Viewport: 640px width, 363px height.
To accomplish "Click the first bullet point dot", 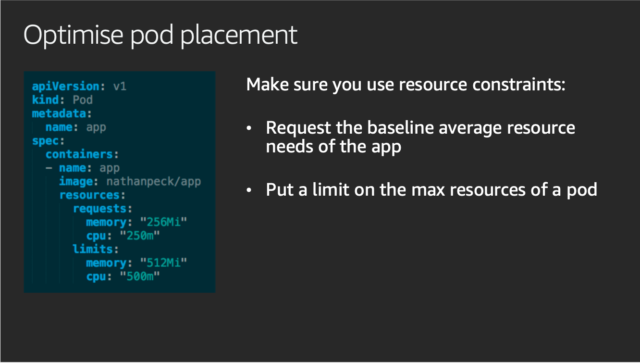I will [249, 128].
